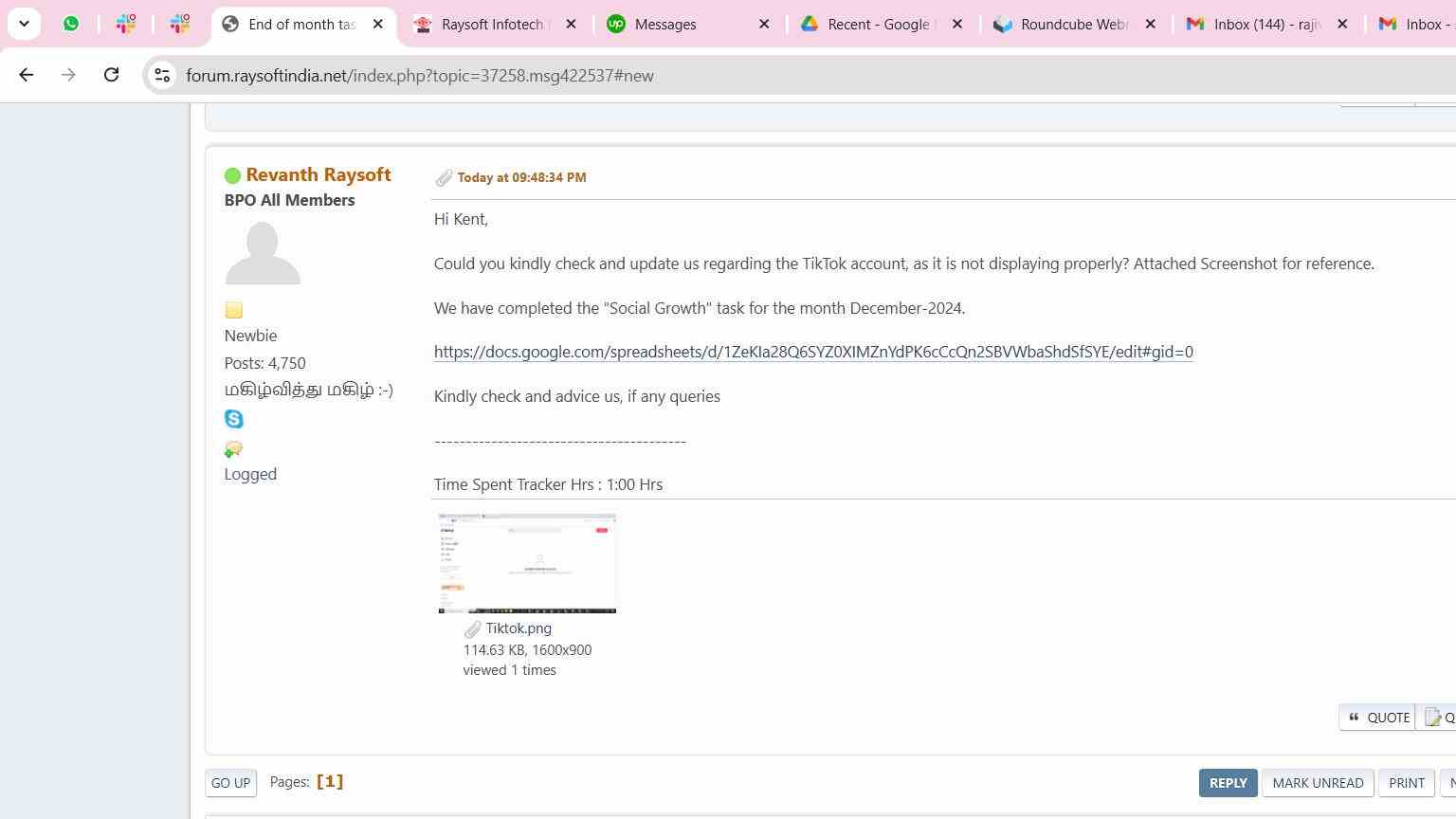
Task: Close the Roundcube Webmail tab
Action: coord(1151,25)
